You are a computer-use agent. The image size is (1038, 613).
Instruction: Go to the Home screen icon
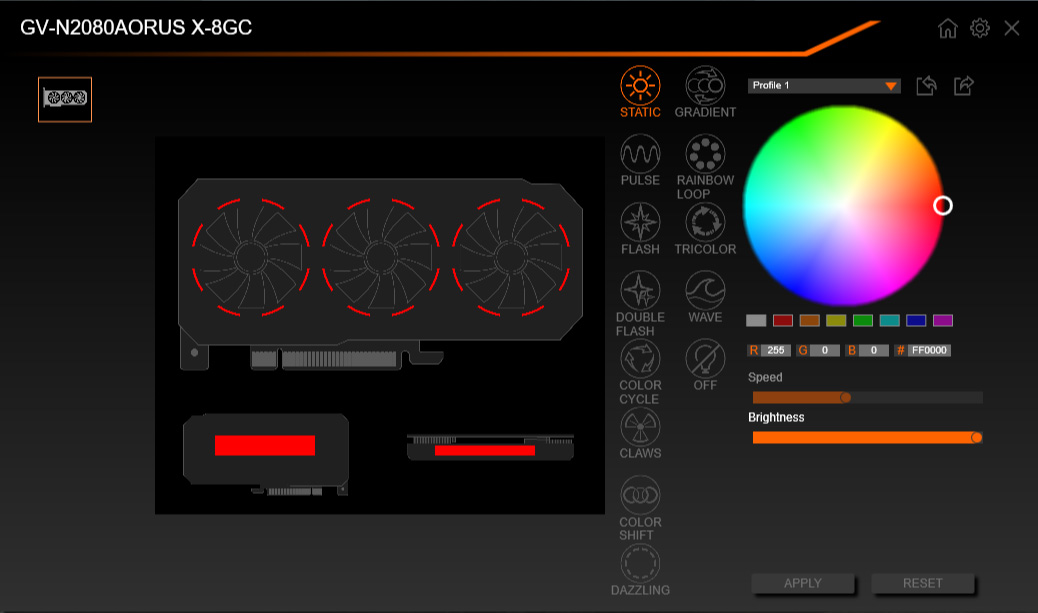pos(947,28)
